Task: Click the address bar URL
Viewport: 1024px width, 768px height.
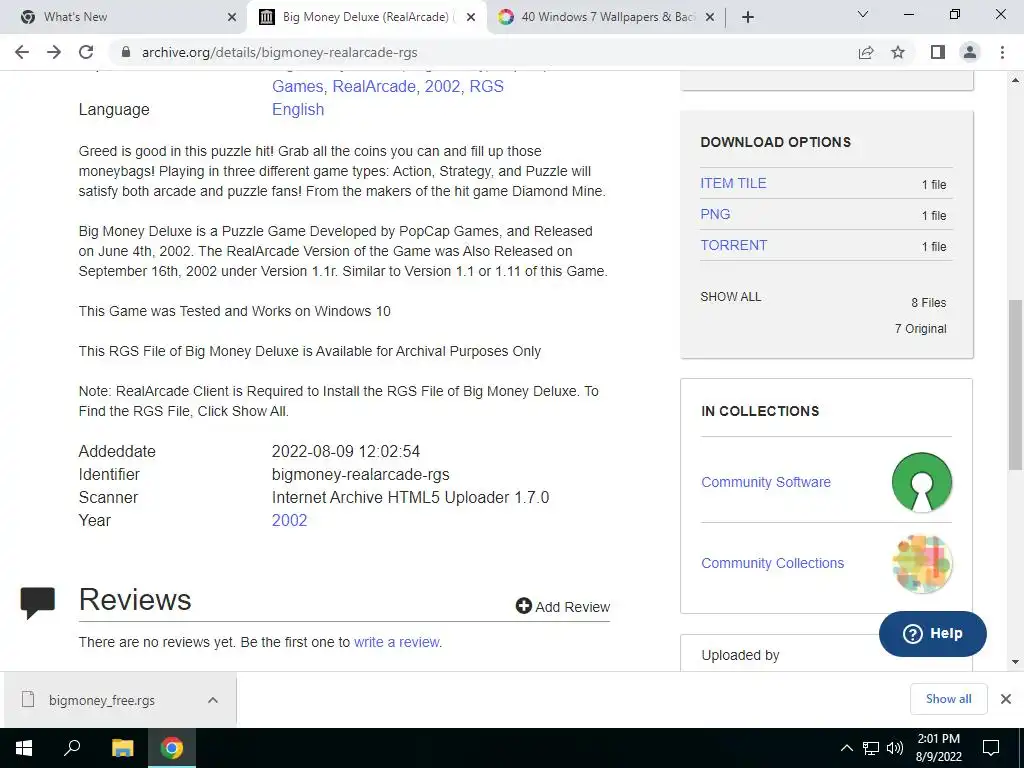Action: (x=280, y=52)
